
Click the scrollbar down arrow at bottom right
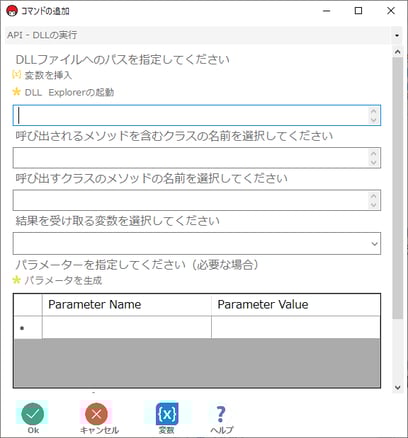click(397, 387)
